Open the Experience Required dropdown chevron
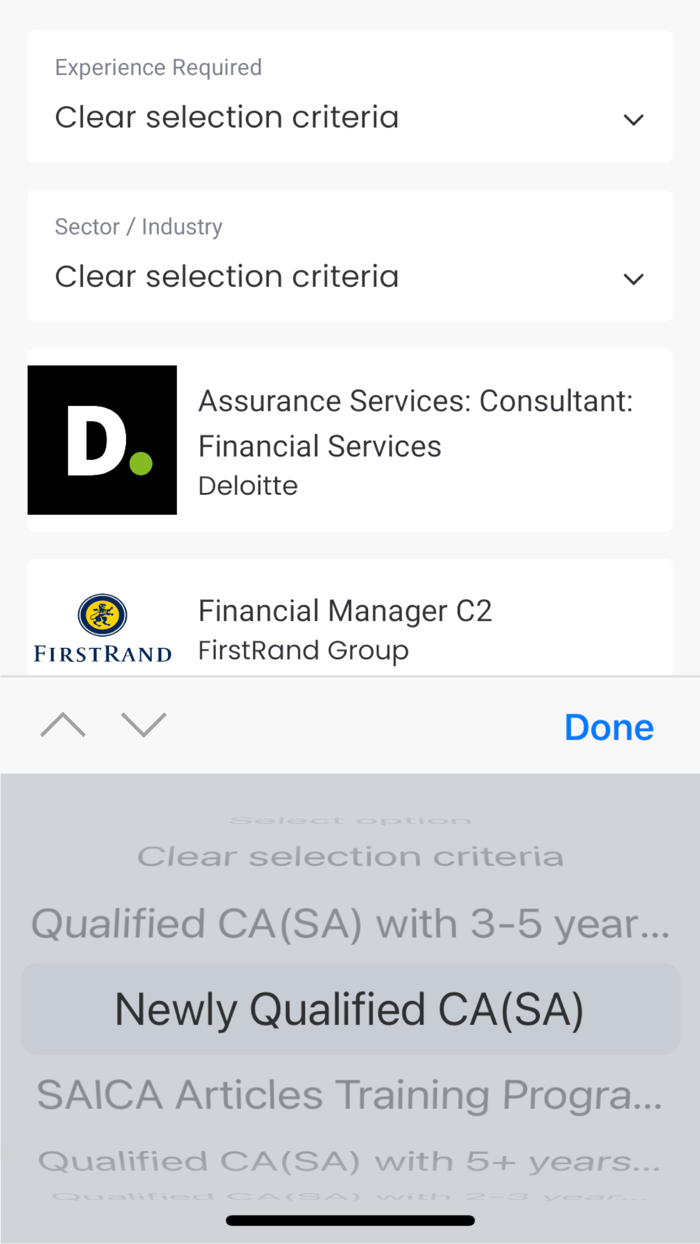This screenshot has width=700, height=1244. coord(634,119)
